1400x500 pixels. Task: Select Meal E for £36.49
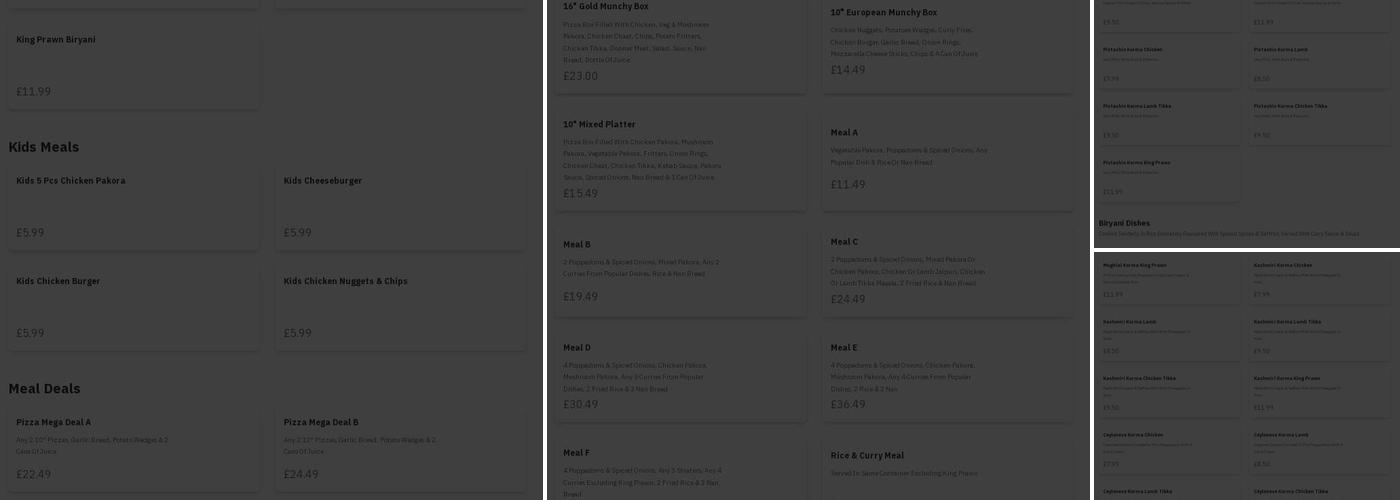[x=947, y=376]
